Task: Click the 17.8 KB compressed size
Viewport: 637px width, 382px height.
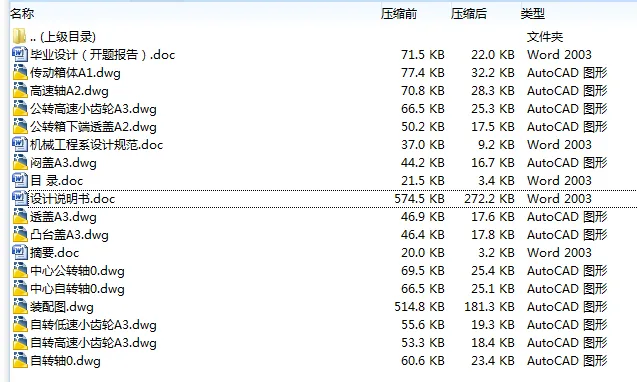Action: (493, 234)
